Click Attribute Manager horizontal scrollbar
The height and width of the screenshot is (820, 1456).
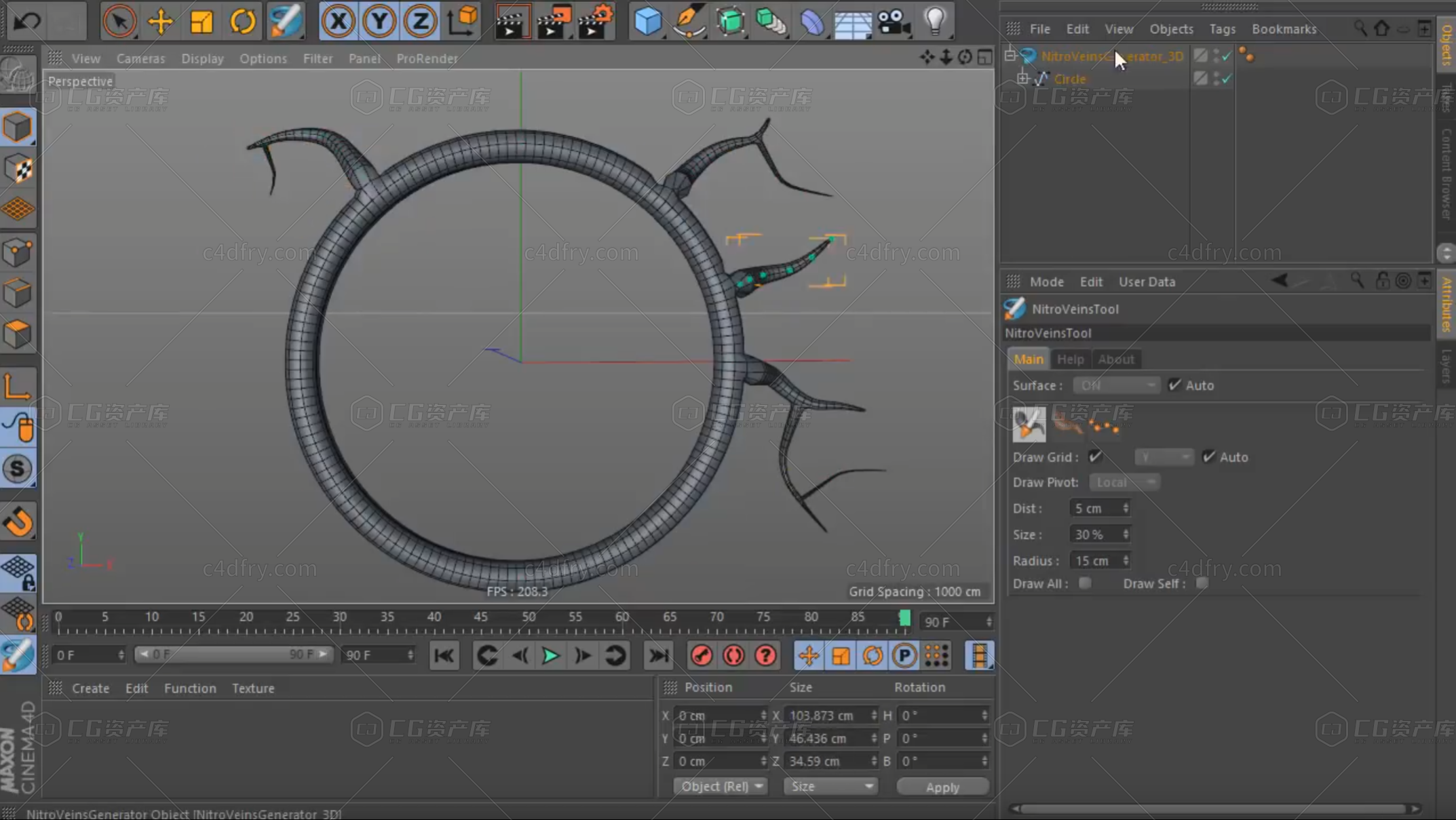tap(1214, 808)
